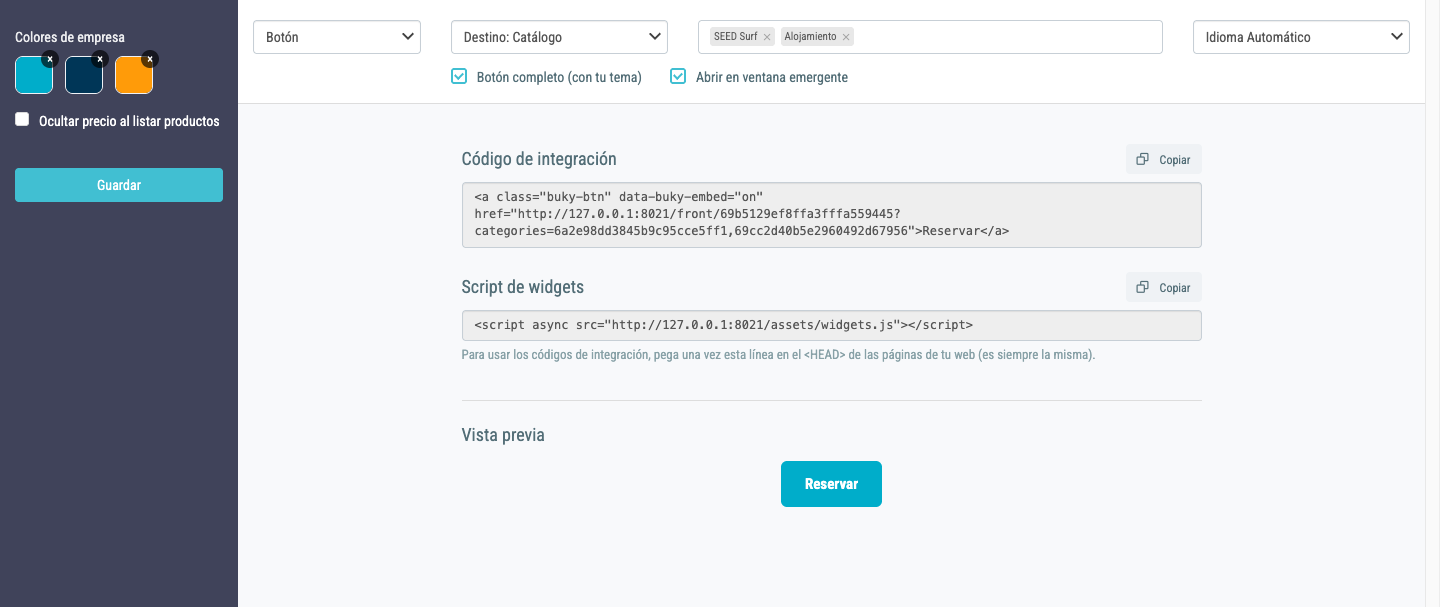Click the widgets script code box
Image resolution: width=1440 pixels, height=607 pixels.
pyautogui.click(x=831, y=326)
